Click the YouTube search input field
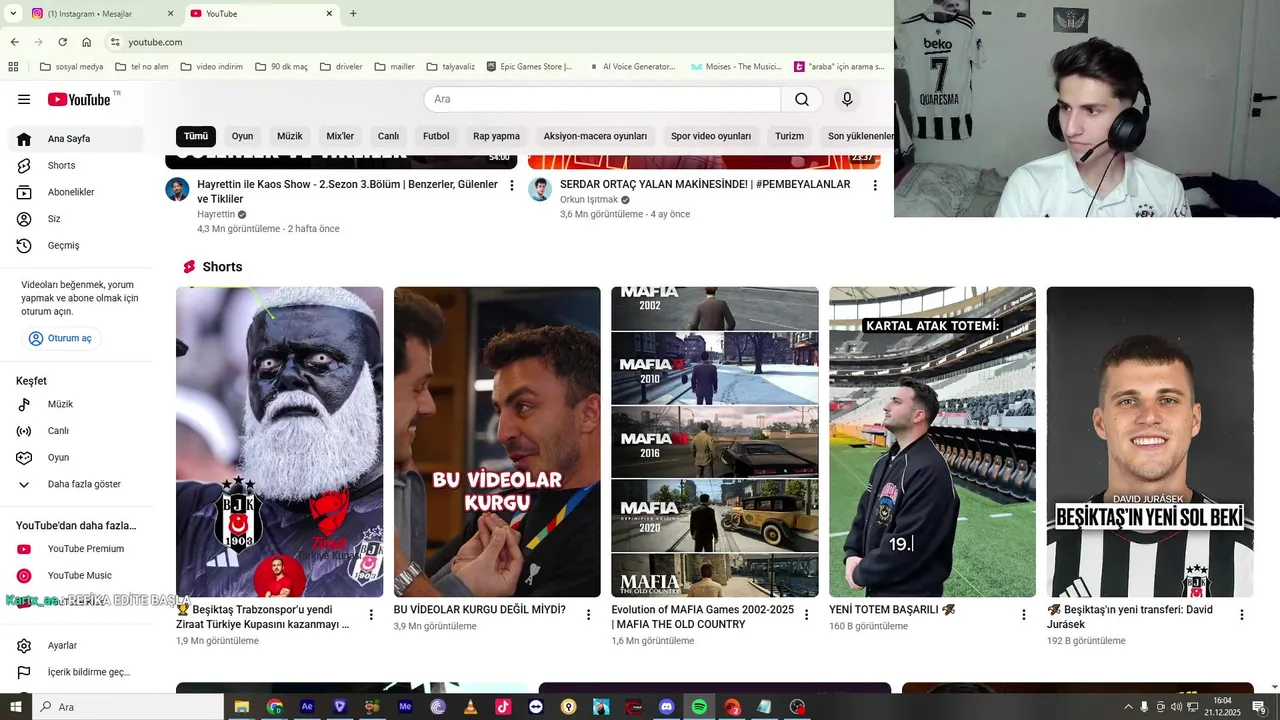This screenshot has width=1280, height=720. 602,99
